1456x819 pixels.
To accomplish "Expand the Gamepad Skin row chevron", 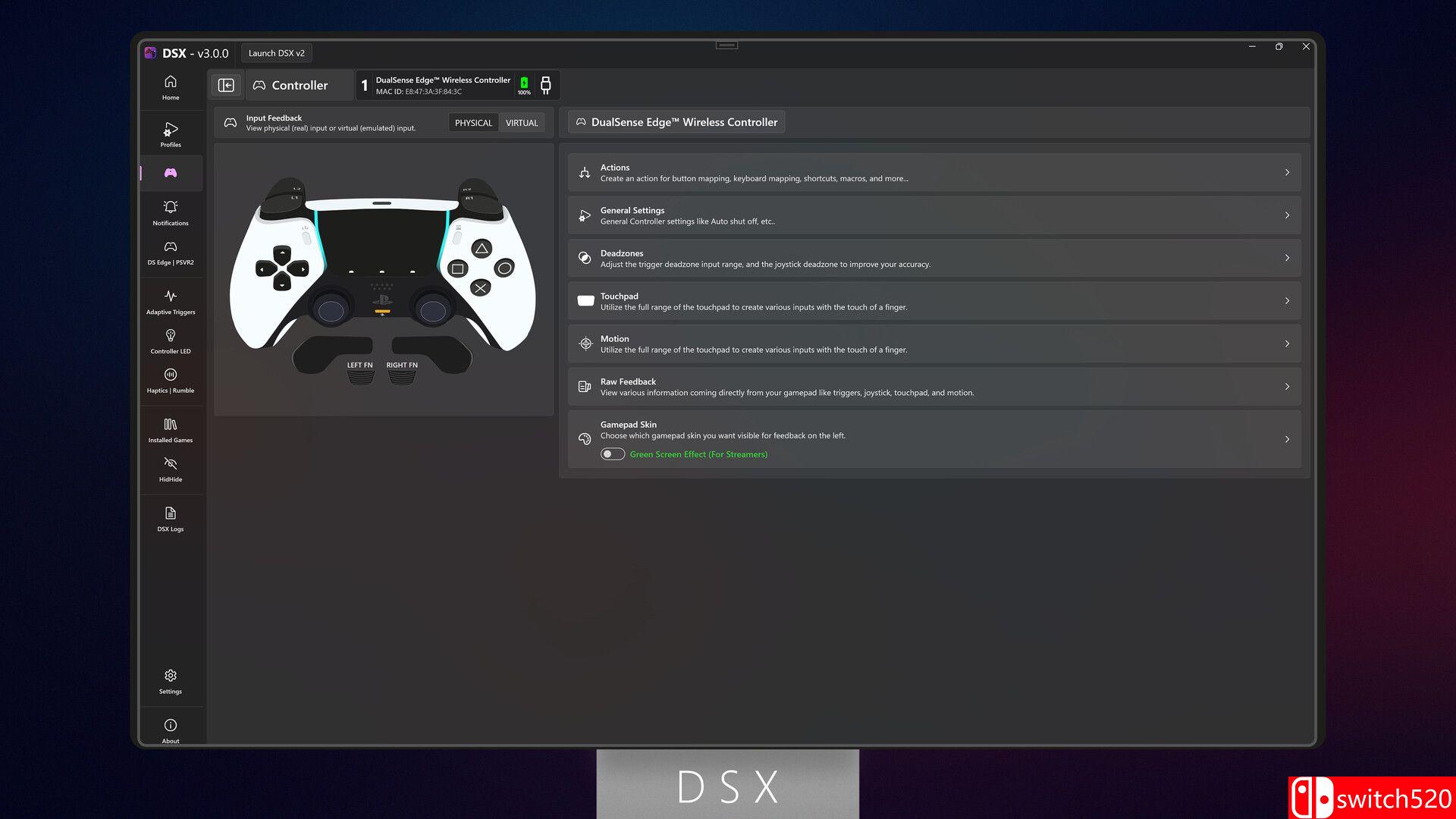I will click(x=1287, y=439).
